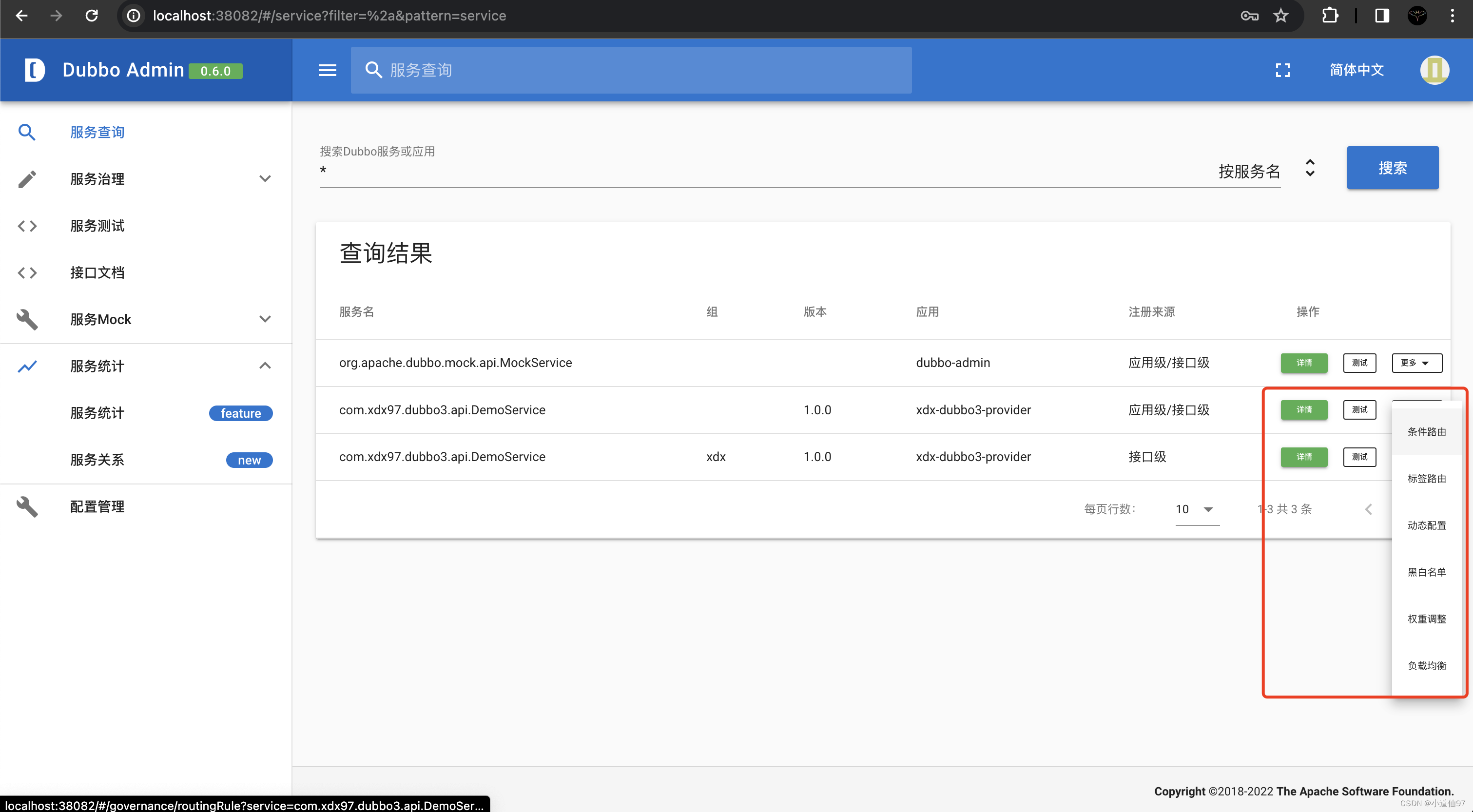Open 更多 dropdown for MockService row

1416,363
